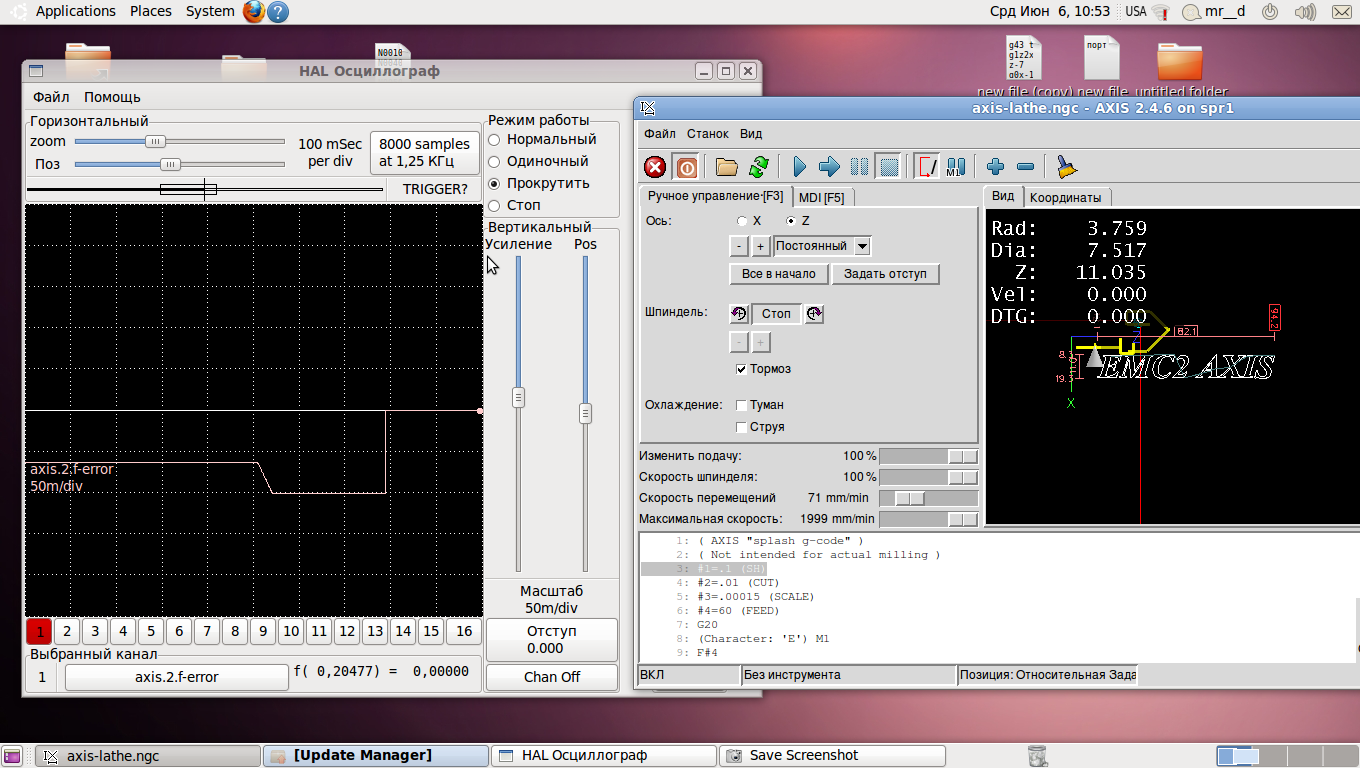Switch to the Координаты tab
Screen dimensions: 1360x768
coord(1065,198)
